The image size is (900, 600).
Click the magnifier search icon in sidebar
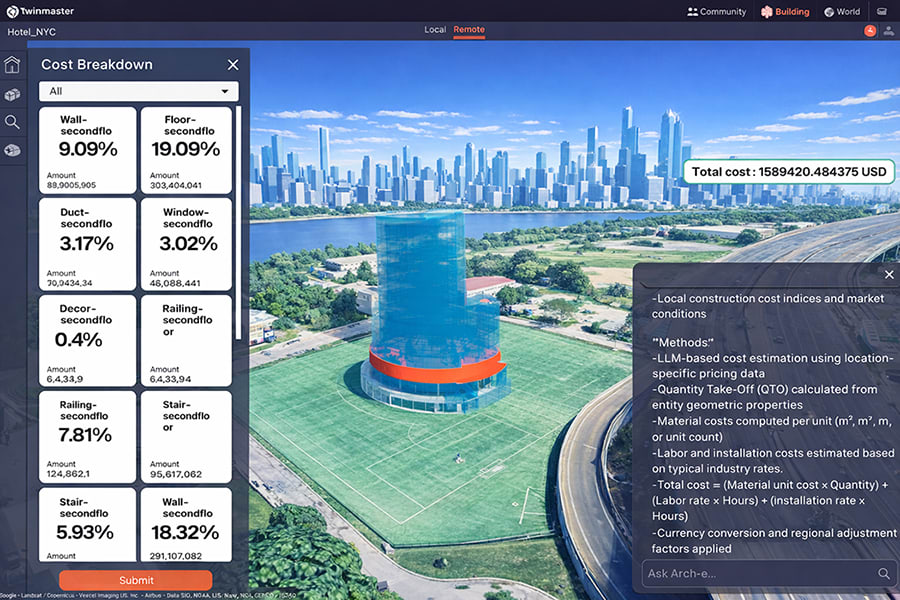tap(12, 122)
